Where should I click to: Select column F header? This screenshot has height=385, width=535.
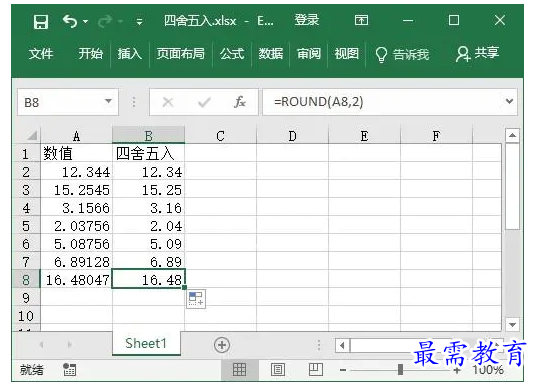pyautogui.click(x=436, y=136)
